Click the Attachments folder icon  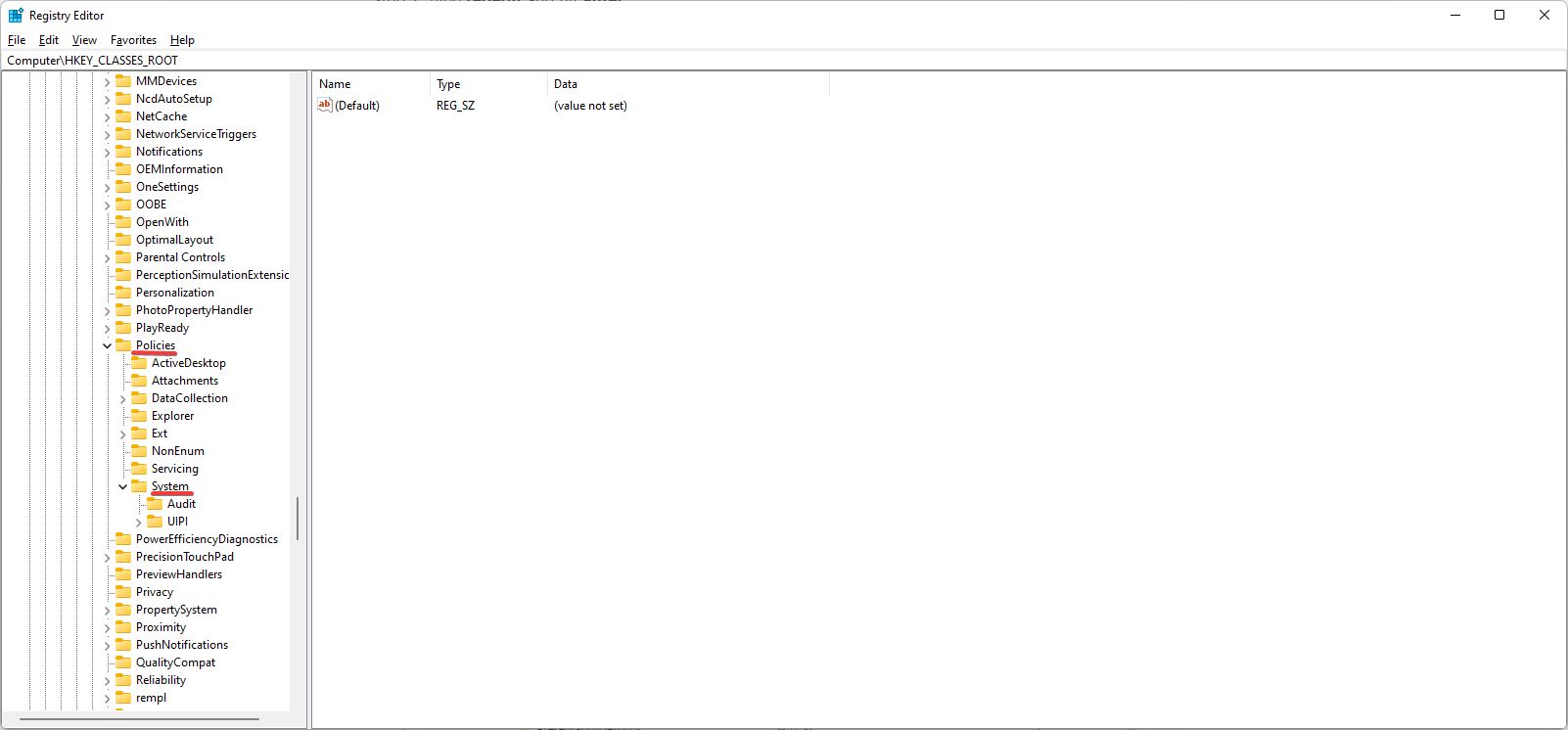139,381
